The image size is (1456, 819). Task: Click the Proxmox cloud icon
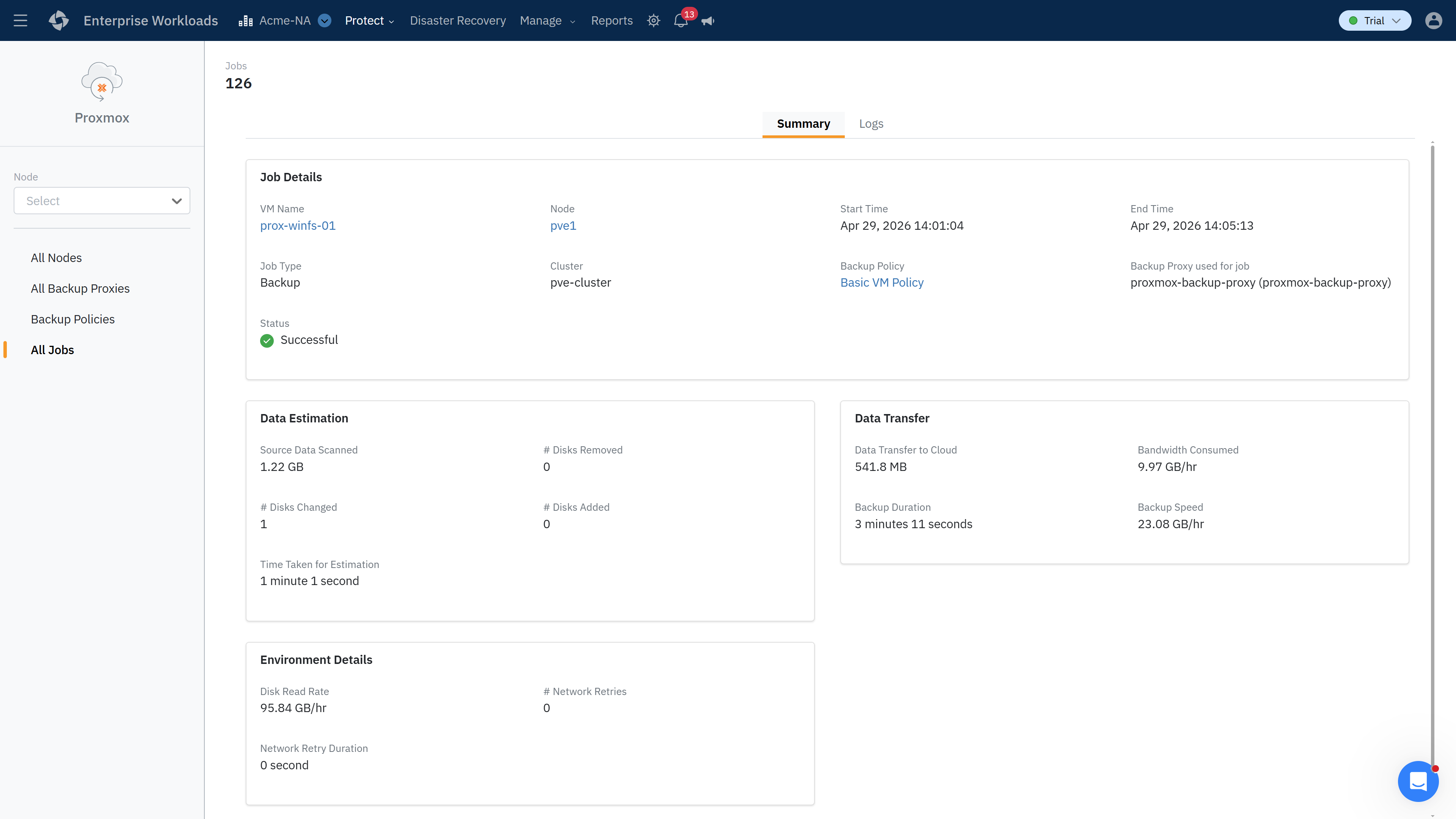tap(102, 82)
